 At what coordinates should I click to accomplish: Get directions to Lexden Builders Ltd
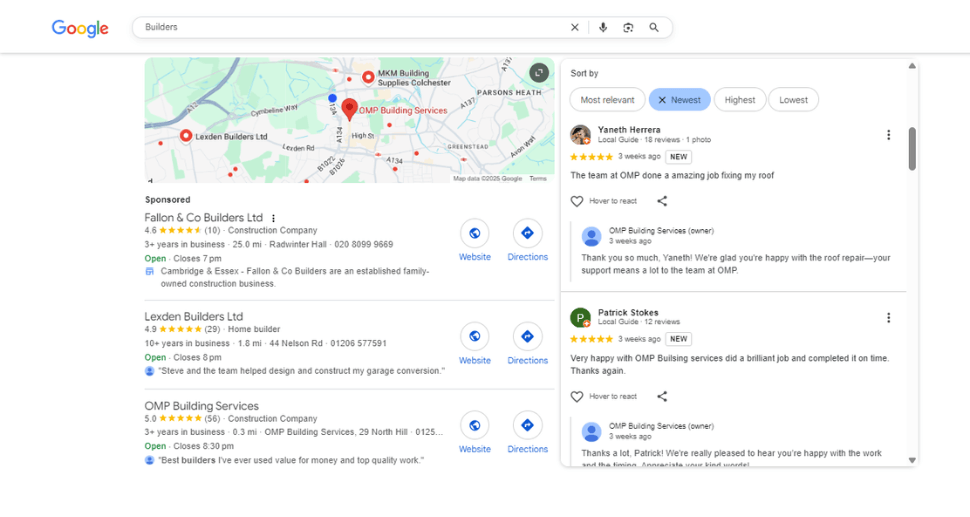click(527, 336)
